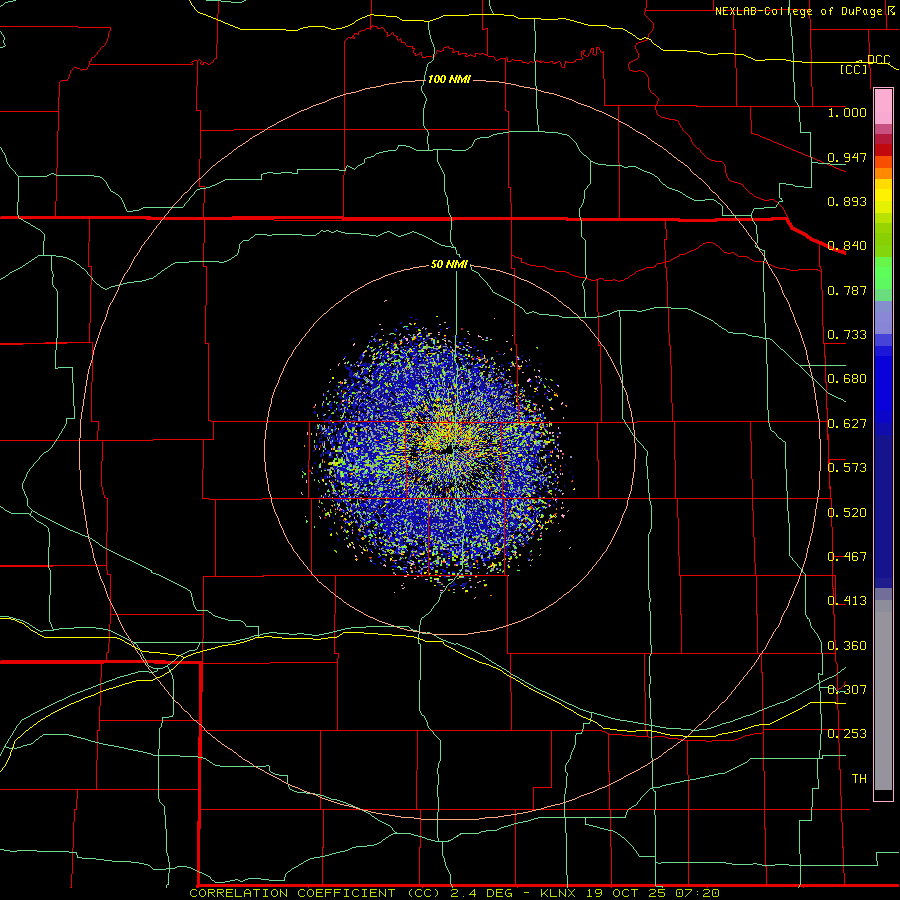
Task: Click the "0.253" color scale value
Action: (847, 734)
